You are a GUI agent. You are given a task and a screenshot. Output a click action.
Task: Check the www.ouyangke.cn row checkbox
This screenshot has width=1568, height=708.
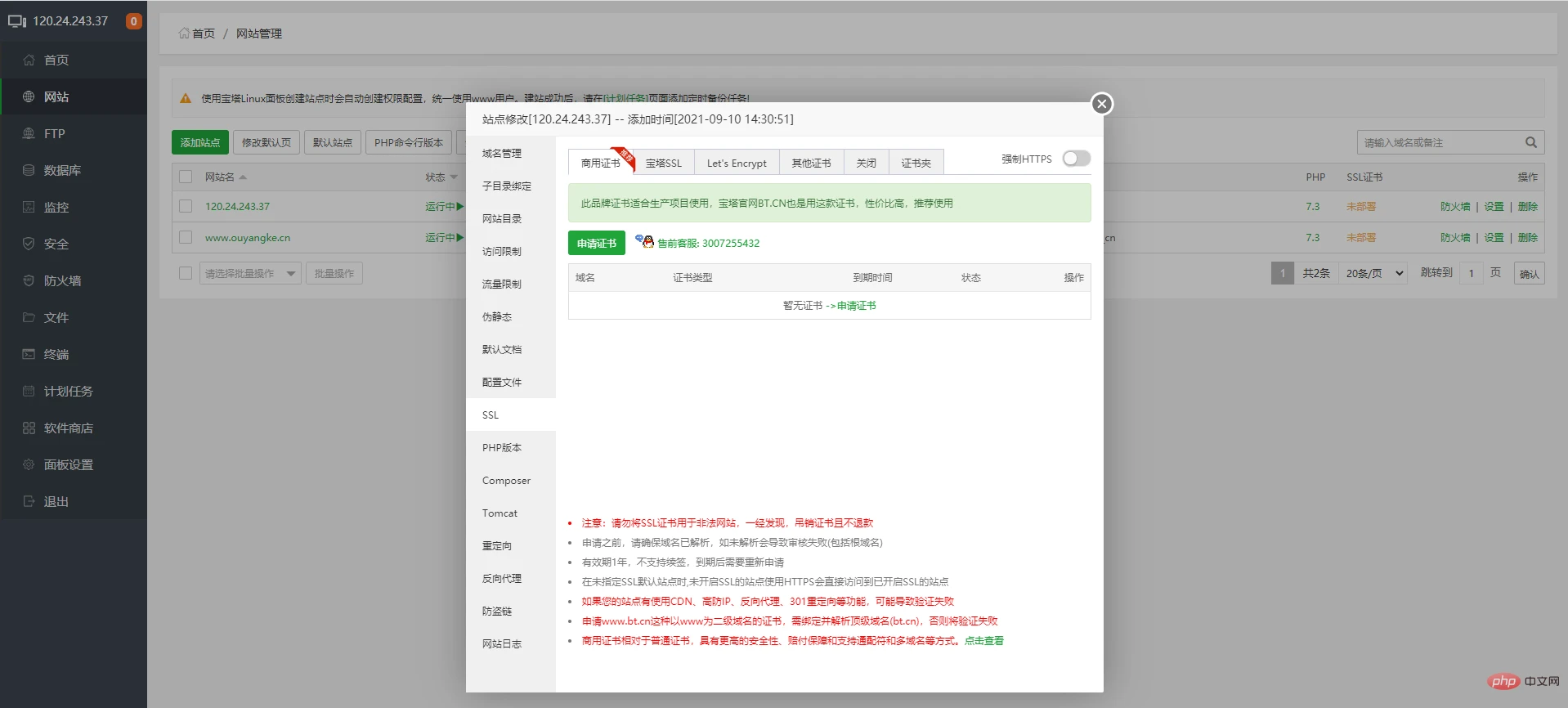[186, 237]
